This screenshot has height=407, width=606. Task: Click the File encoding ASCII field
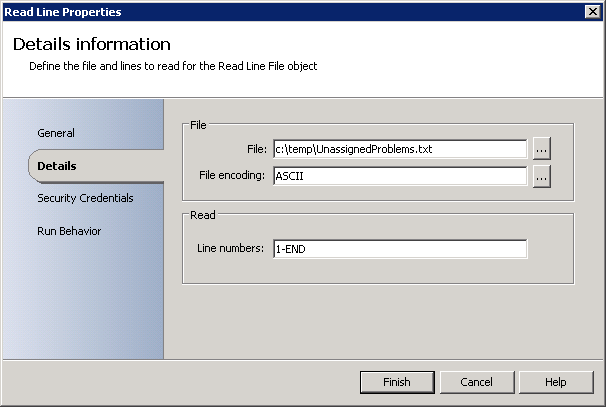click(399, 176)
